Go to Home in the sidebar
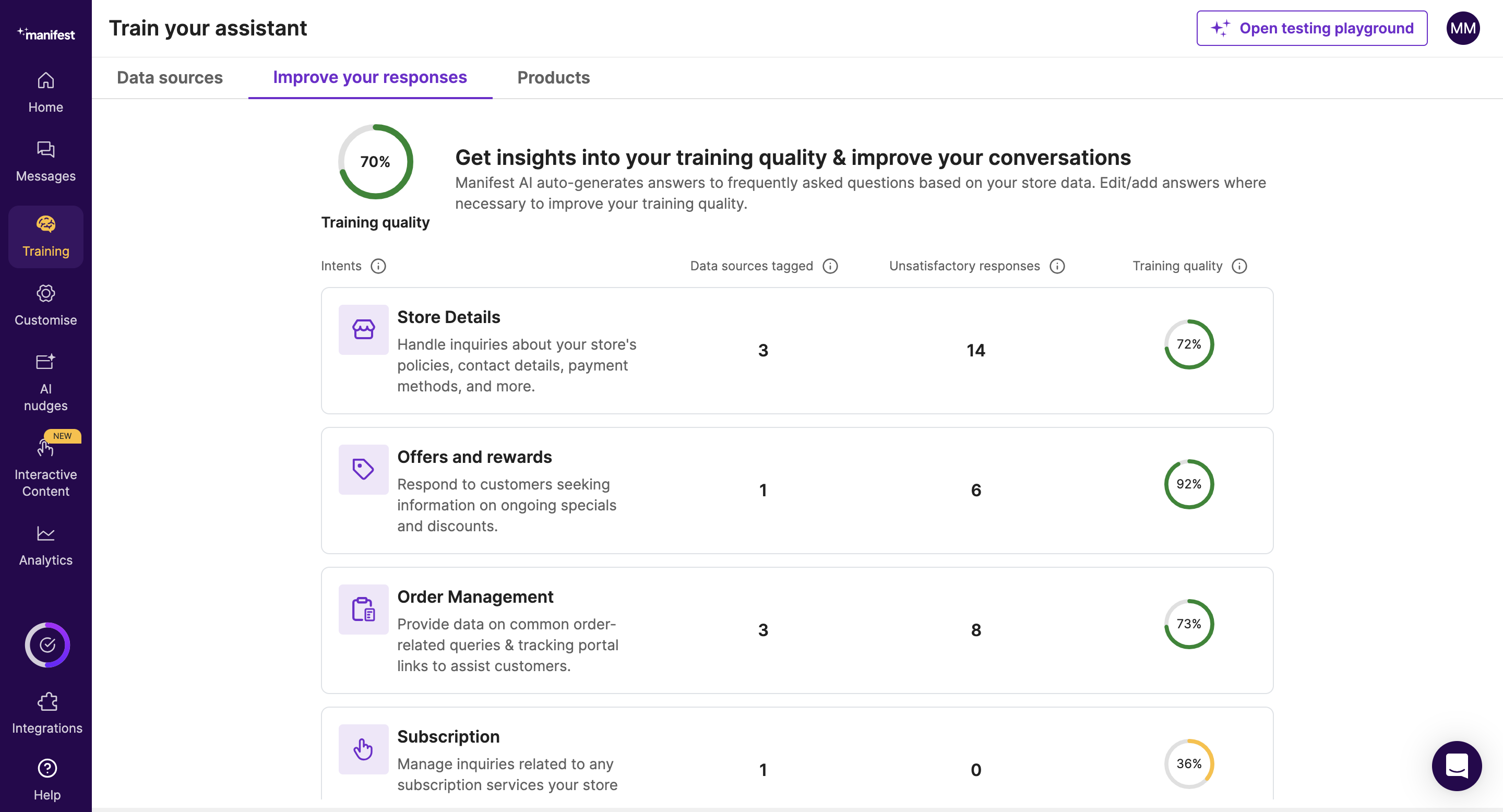Screen dimensions: 1503x812 (45, 93)
